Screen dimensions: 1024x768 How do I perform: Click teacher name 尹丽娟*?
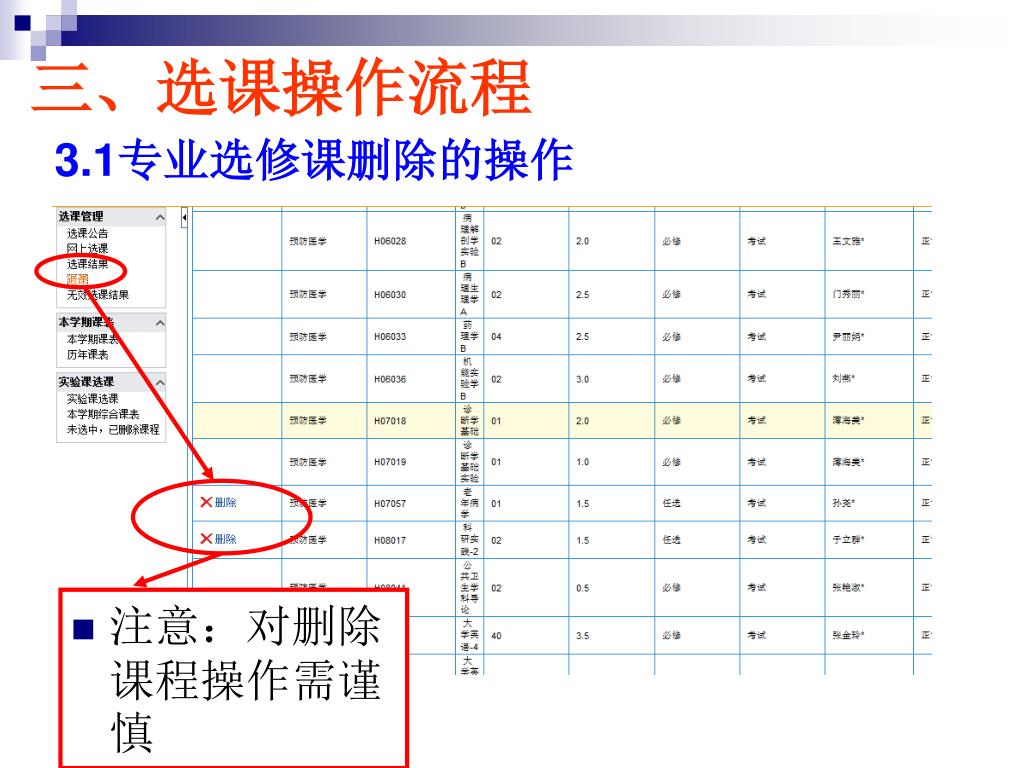click(x=848, y=336)
